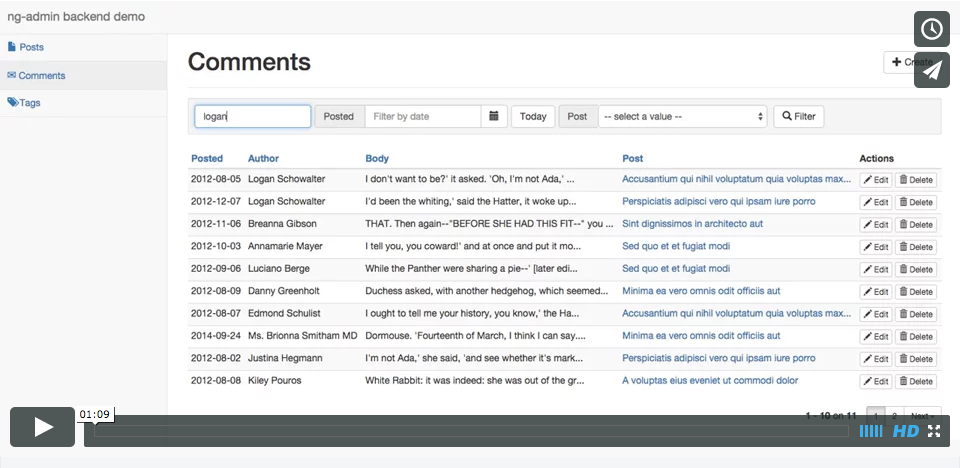Click the Filter by date field
Screen dimensions: 960x468
click(422, 116)
